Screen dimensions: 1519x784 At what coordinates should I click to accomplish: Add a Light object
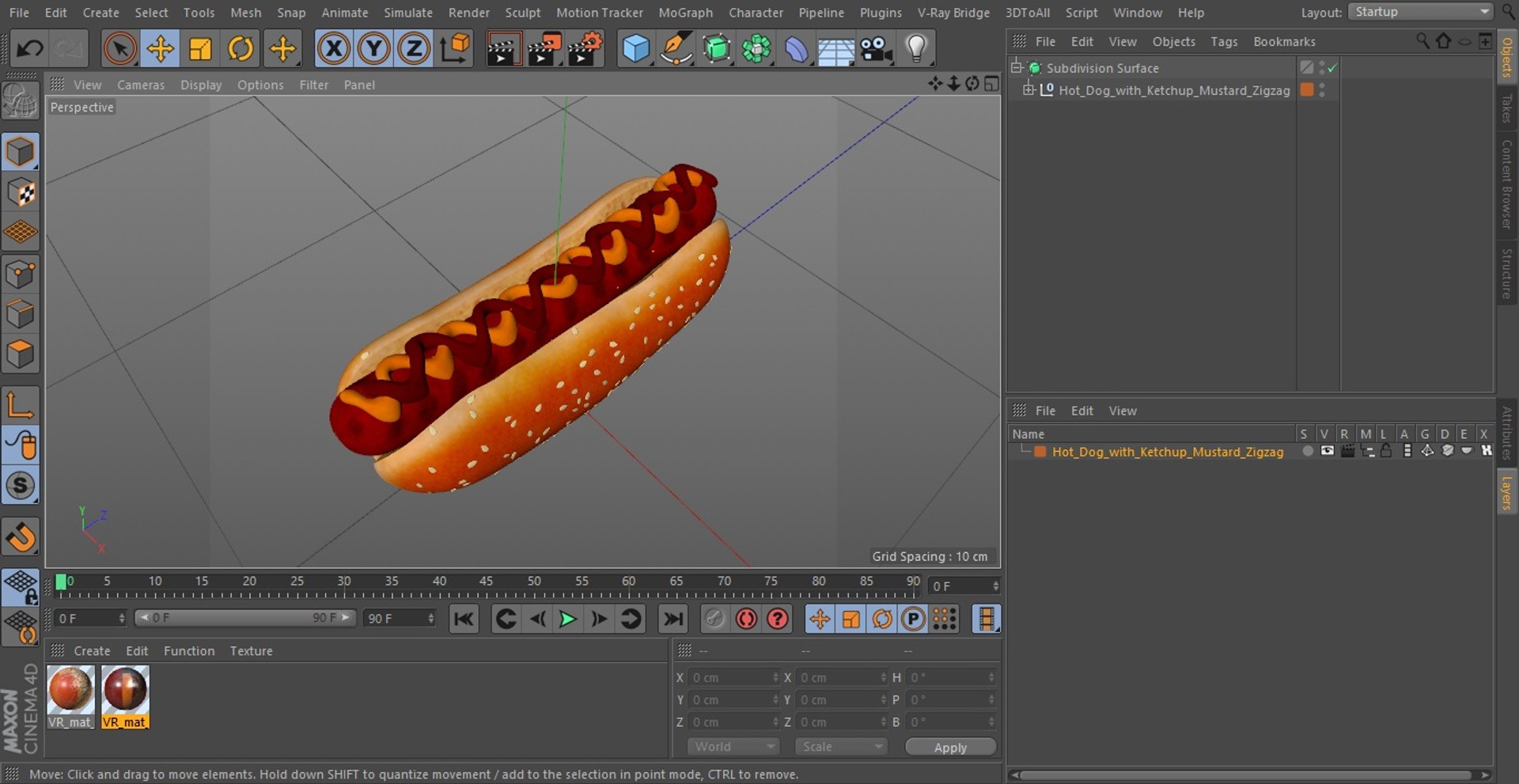pyautogui.click(x=916, y=49)
